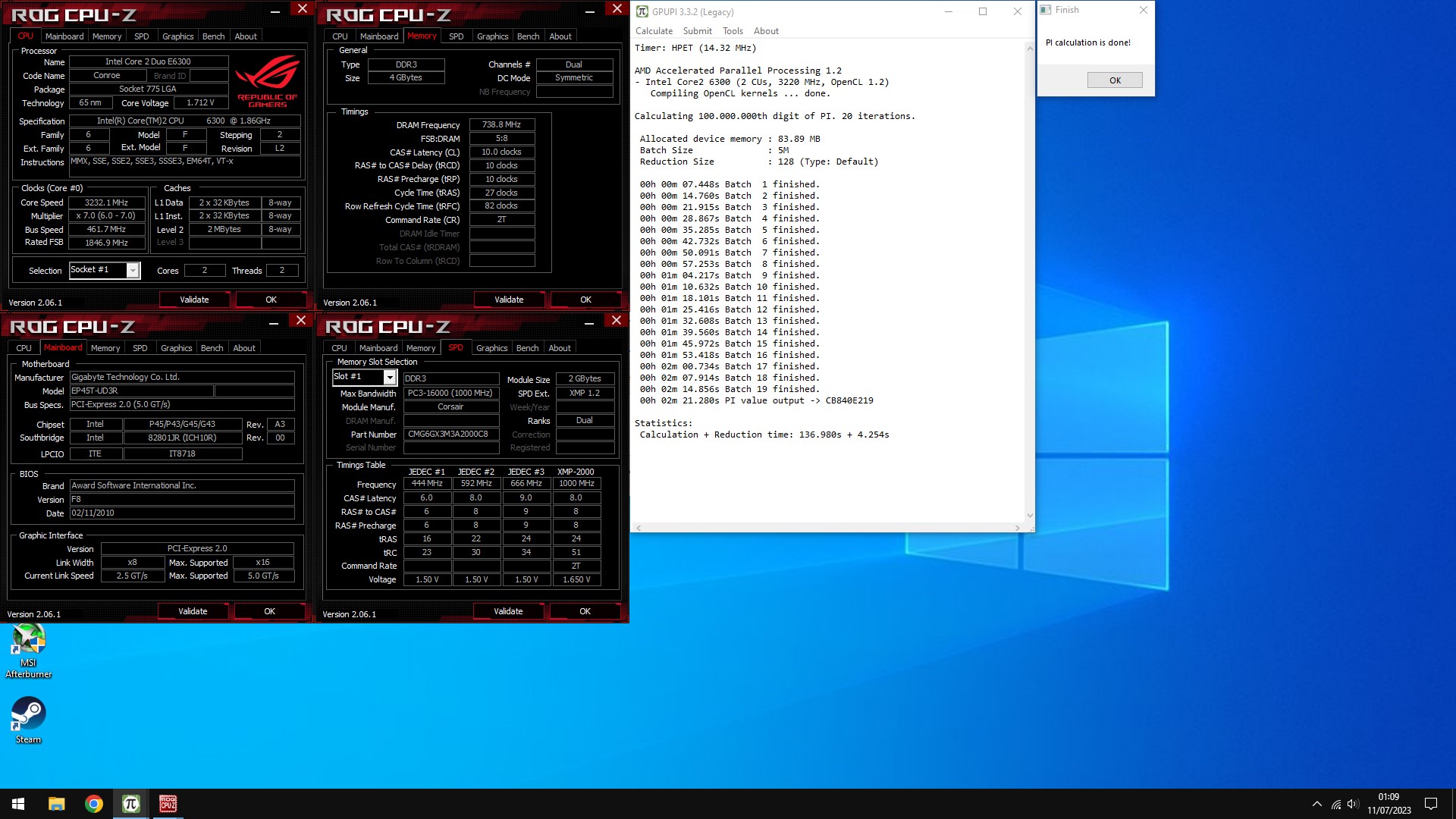Screen dimensions: 1456x819
Task: Click Validate in the SPD window
Action: click(x=508, y=611)
